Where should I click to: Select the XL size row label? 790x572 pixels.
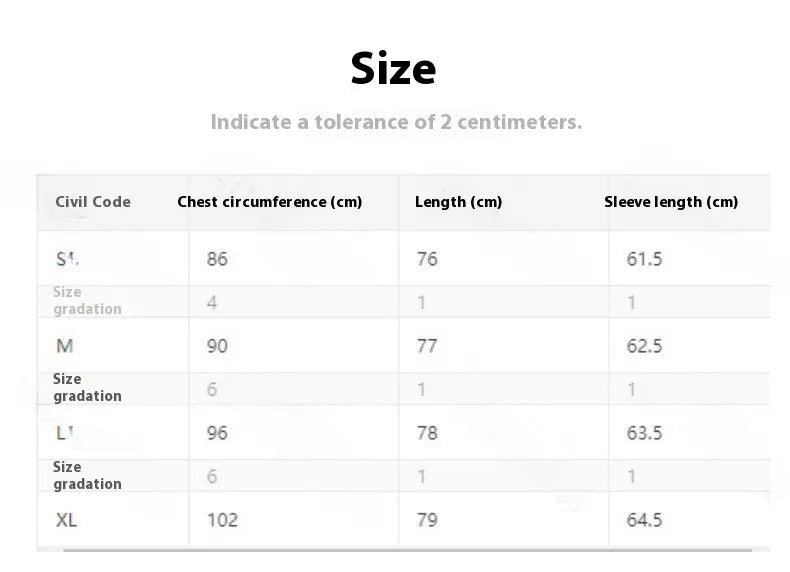pyautogui.click(x=67, y=520)
